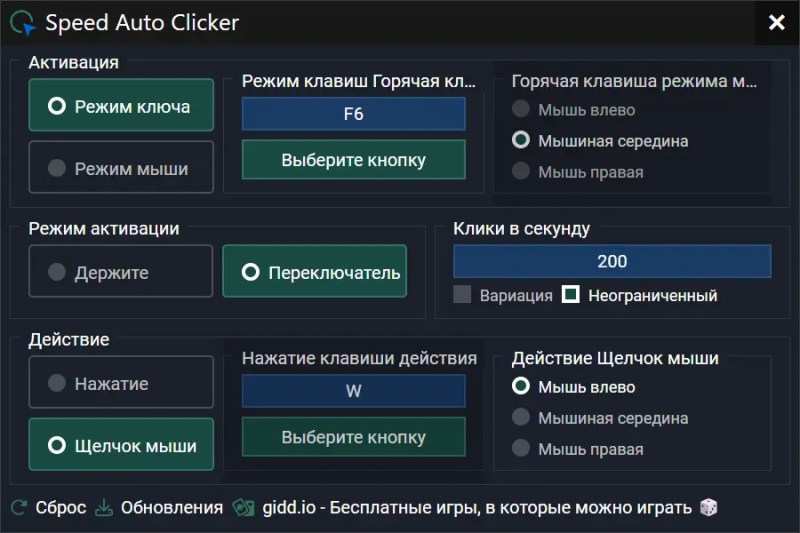
Task: Select the Щелчок мыши action option
Action: [121, 444]
